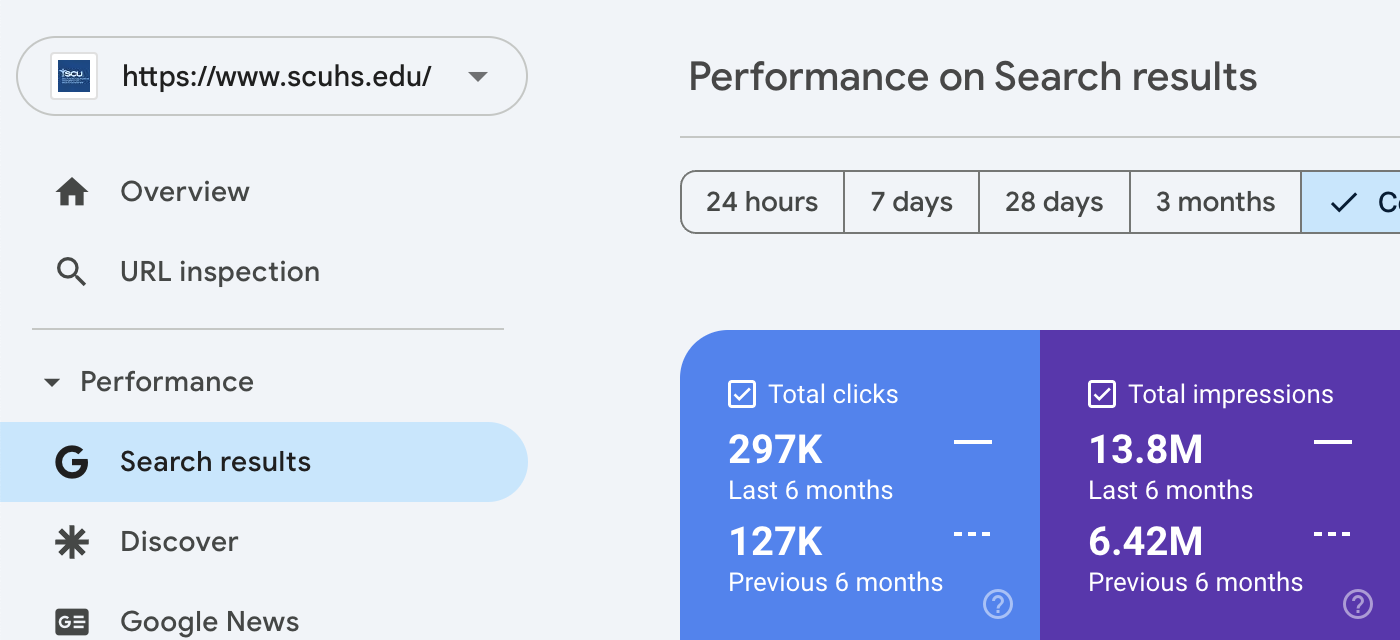
Task: Open help icon on Total impressions card
Action: click(x=1358, y=604)
